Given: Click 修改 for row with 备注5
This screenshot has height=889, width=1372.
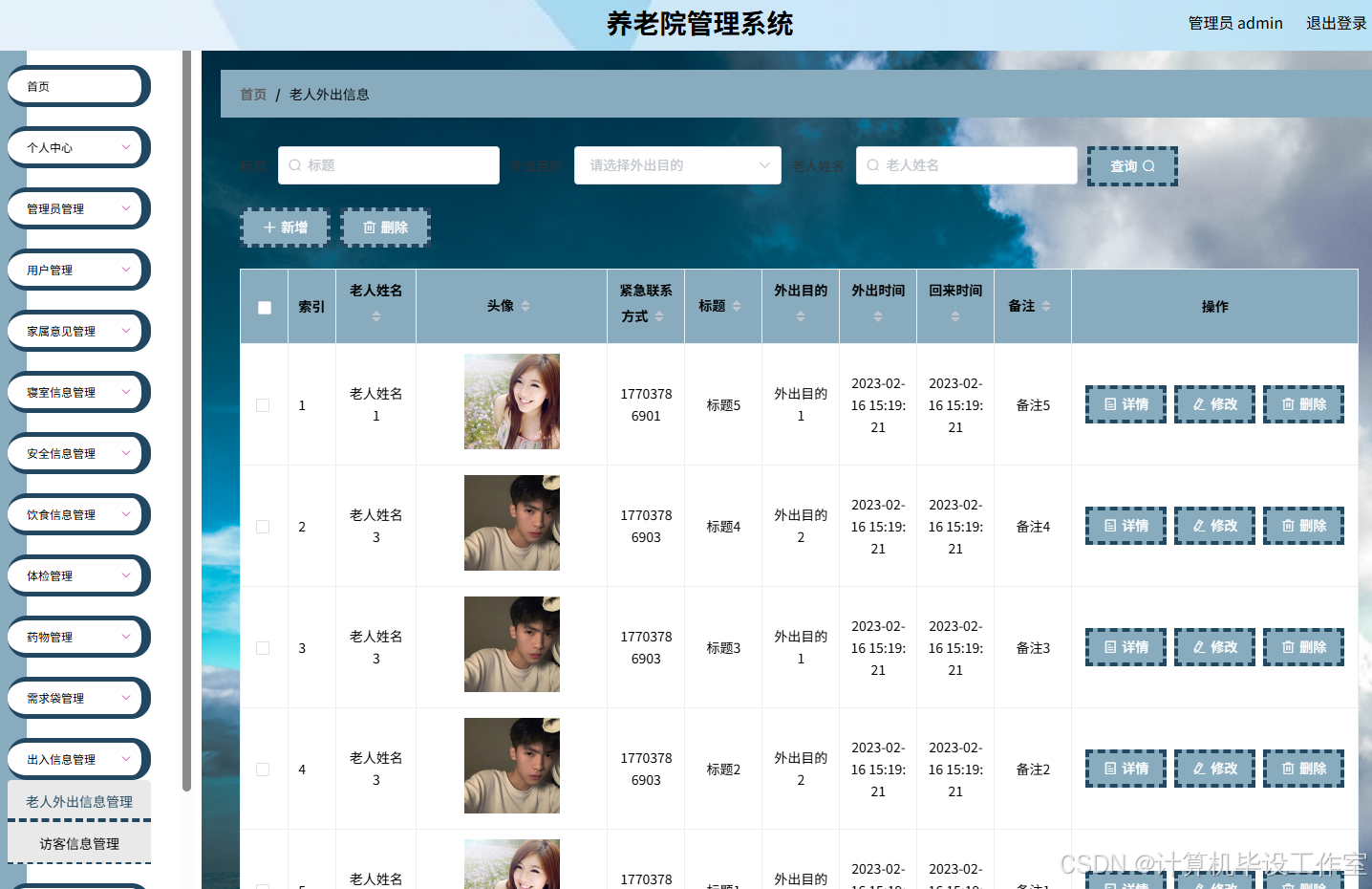Looking at the screenshot, I should [x=1214, y=404].
